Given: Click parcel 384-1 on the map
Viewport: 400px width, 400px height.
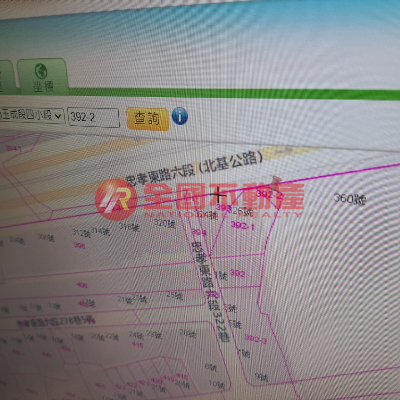Looking at the screenshot, I should [x=13, y=148].
